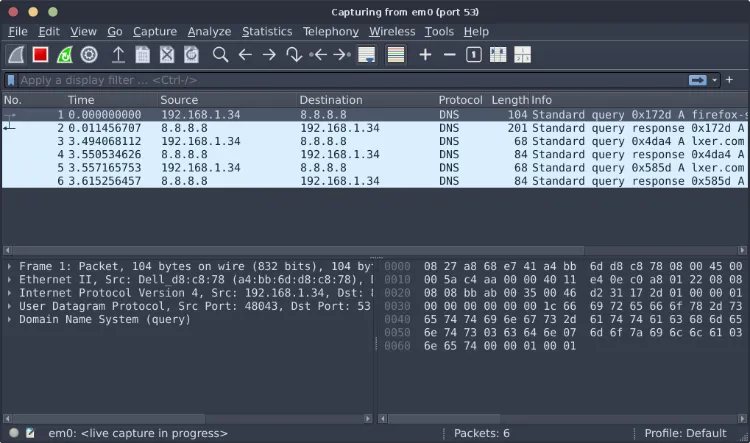Expand Domain Name System query details

tap(9, 319)
